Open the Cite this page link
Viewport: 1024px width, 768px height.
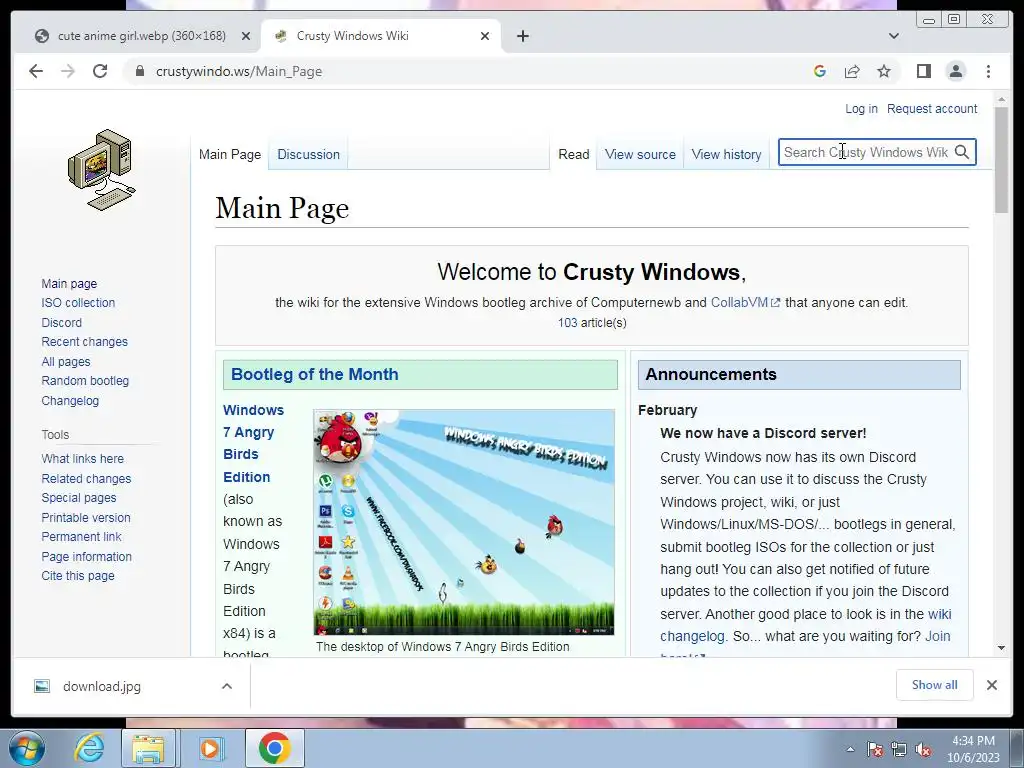(x=78, y=576)
